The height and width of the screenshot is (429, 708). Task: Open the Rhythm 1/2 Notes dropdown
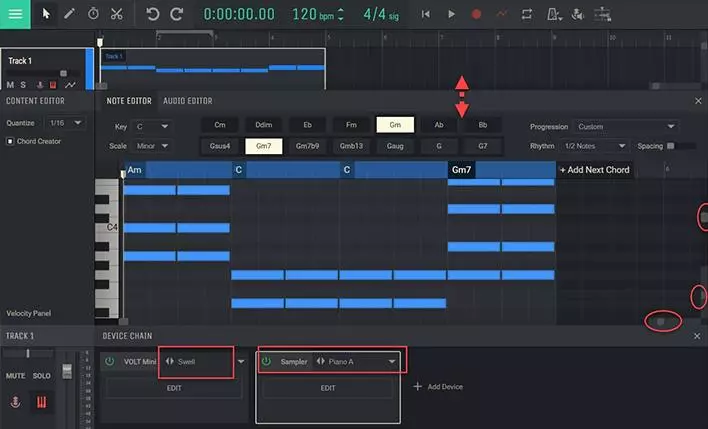click(x=595, y=146)
